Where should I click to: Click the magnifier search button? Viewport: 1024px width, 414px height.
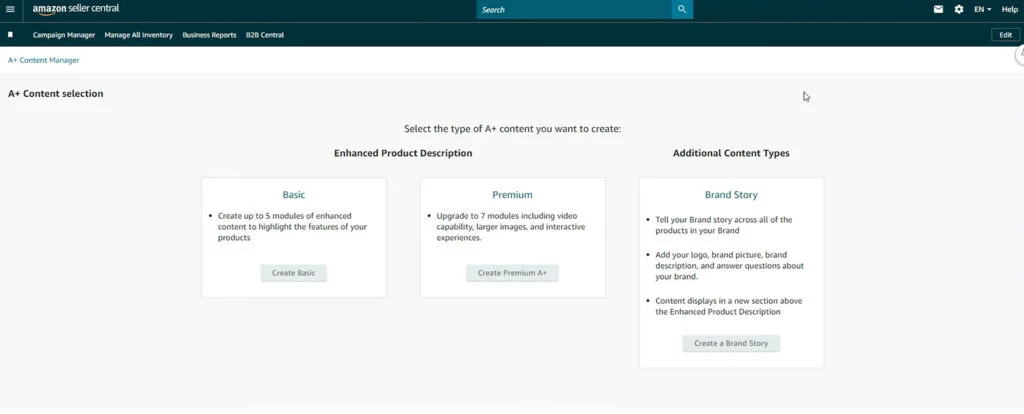pos(682,10)
